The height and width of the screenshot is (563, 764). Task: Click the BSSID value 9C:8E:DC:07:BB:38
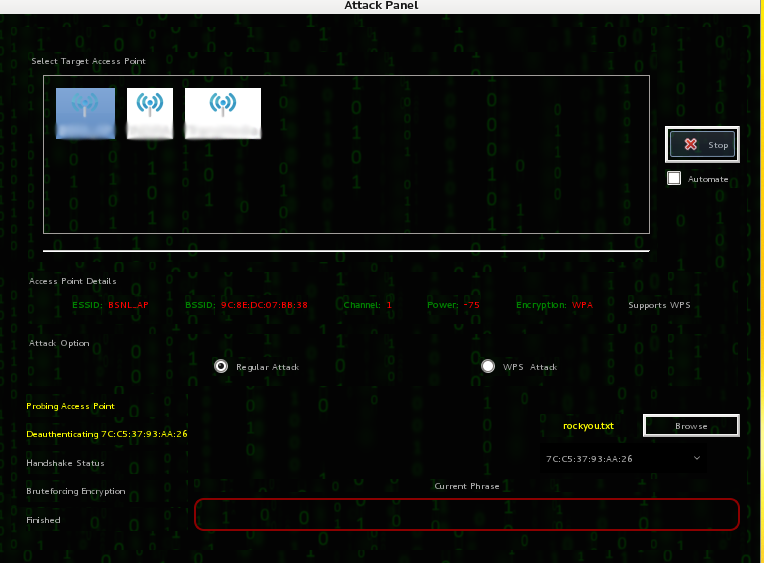tap(265, 305)
